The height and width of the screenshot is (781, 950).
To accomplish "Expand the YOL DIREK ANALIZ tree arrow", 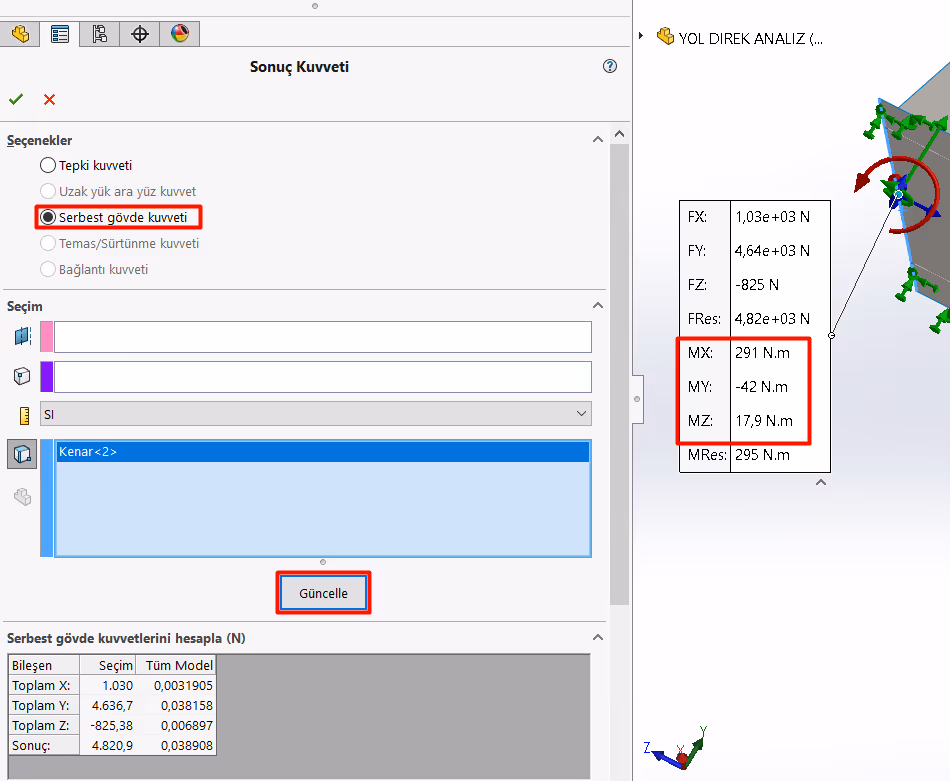I will [641, 36].
